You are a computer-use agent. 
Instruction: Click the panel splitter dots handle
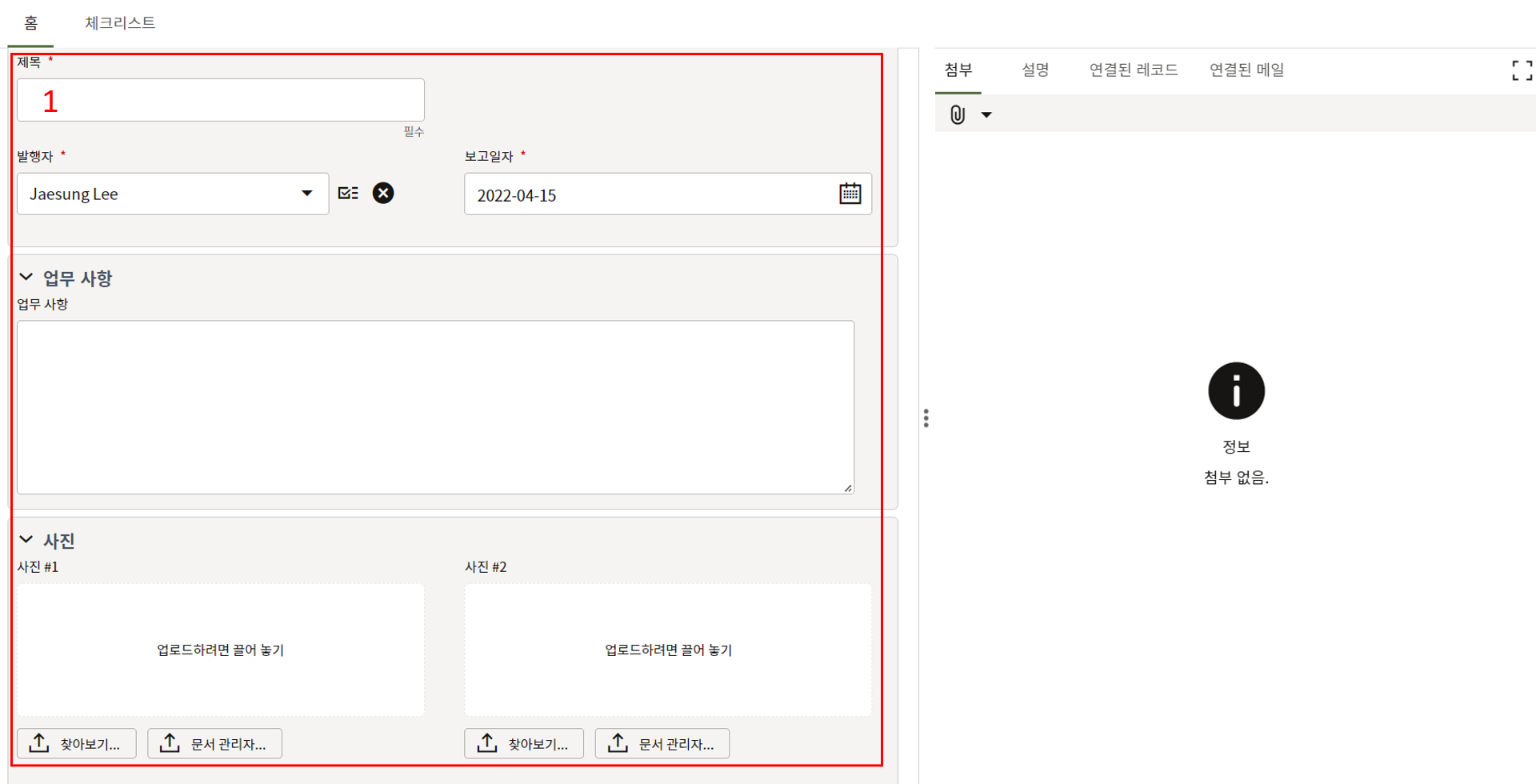tap(926, 418)
